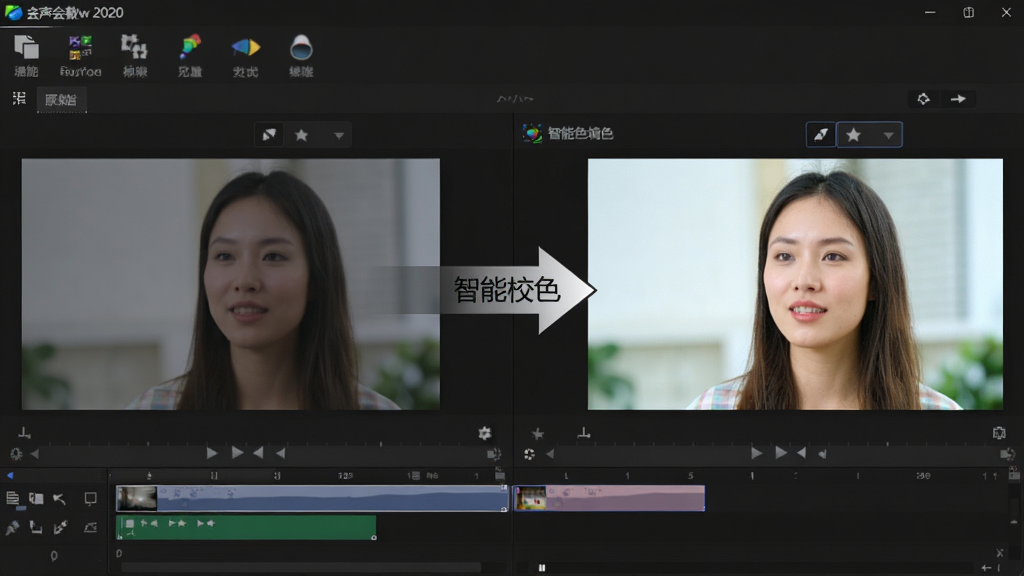Click the star icon below the right preview
The image size is (1024, 576).
537,434
